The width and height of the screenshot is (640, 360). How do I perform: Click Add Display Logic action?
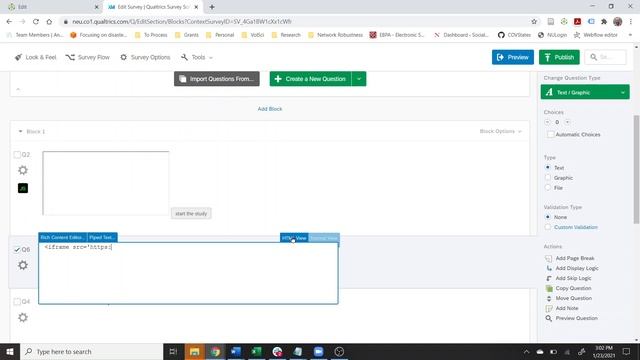coord(572,268)
